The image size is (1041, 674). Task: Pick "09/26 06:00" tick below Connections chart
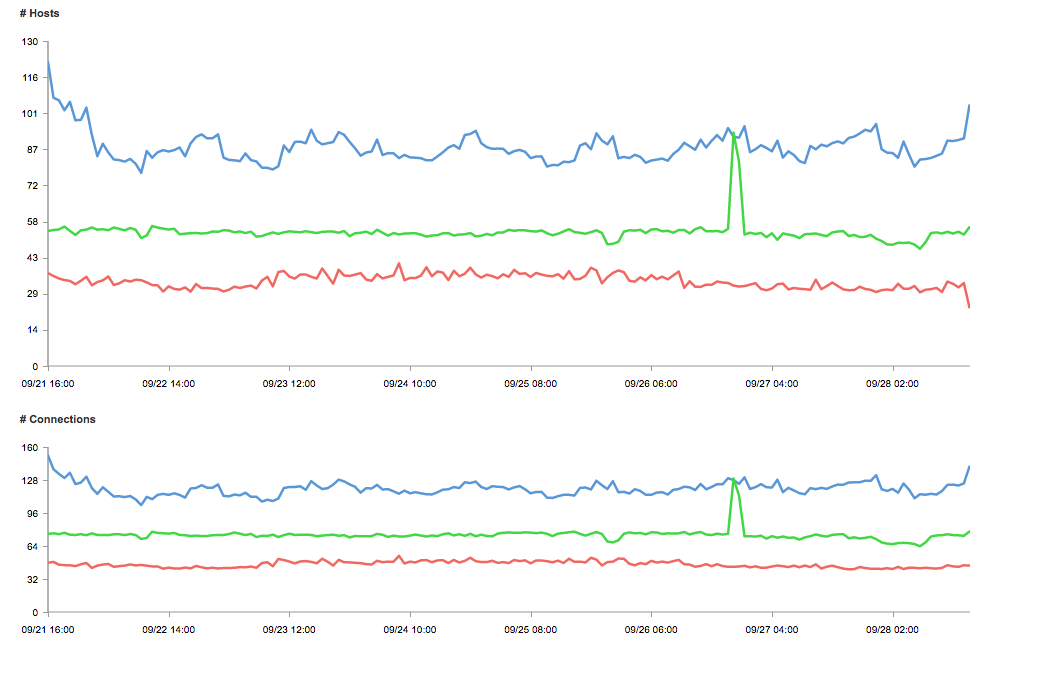click(651, 630)
